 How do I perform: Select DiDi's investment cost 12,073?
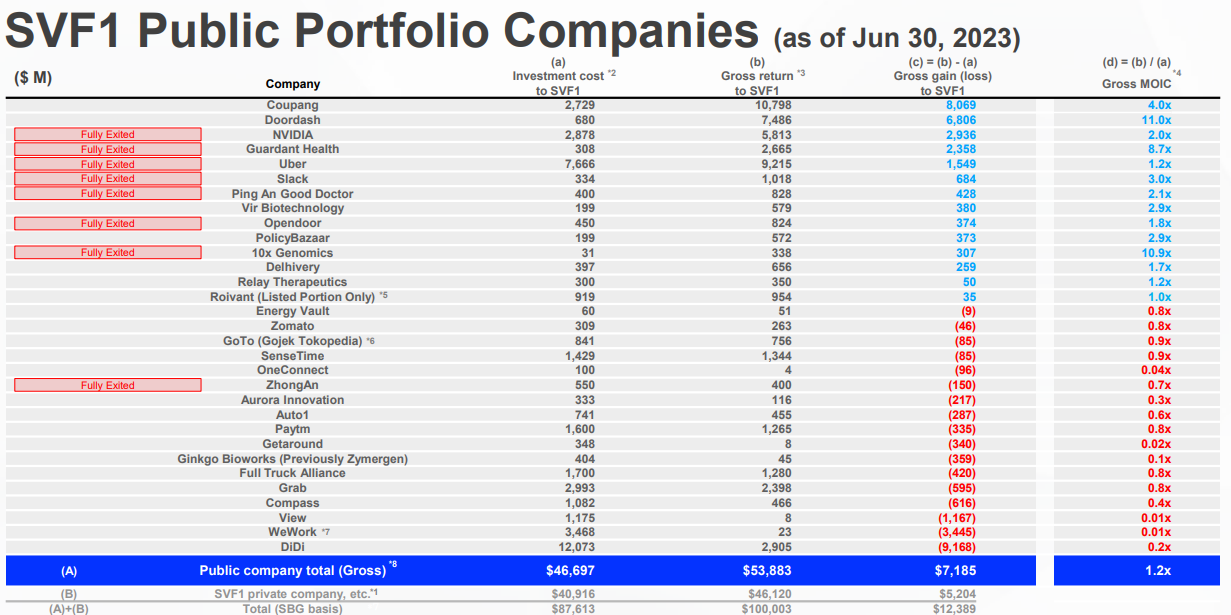pos(575,547)
